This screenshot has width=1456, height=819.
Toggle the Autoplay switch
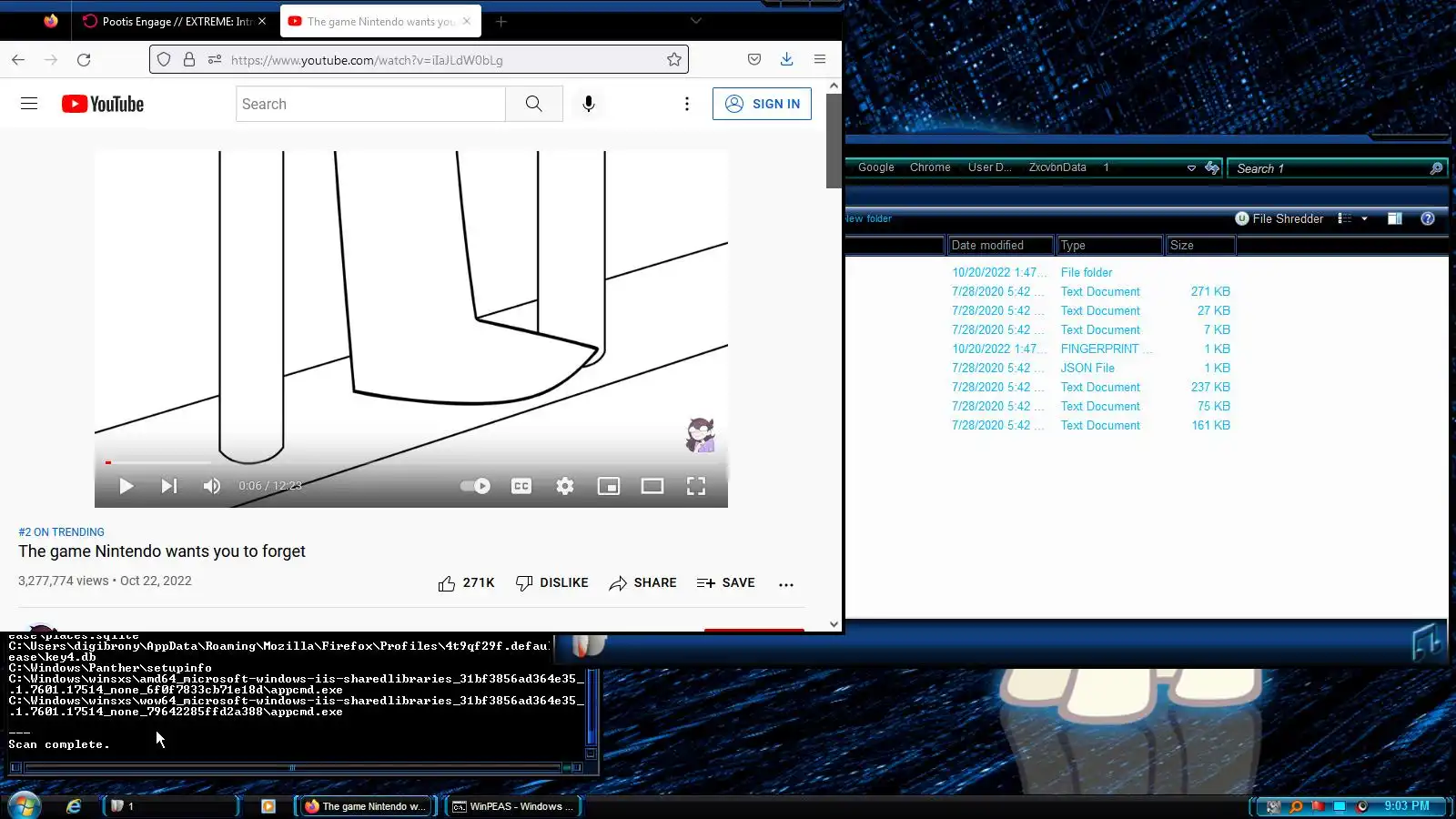pos(475,486)
